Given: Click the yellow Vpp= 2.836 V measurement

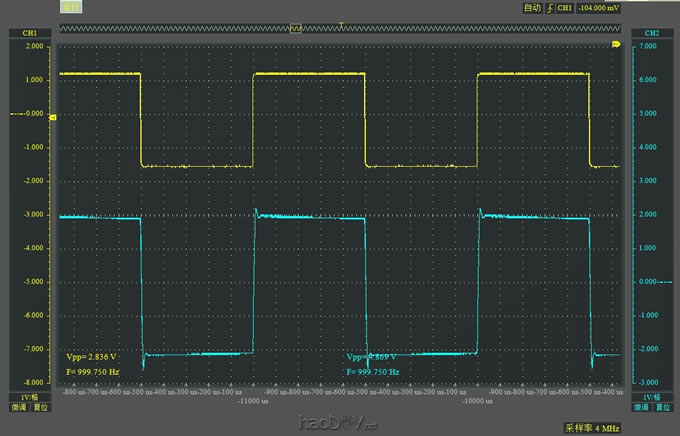Looking at the screenshot, I should pyautogui.click(x=92, y=356).
